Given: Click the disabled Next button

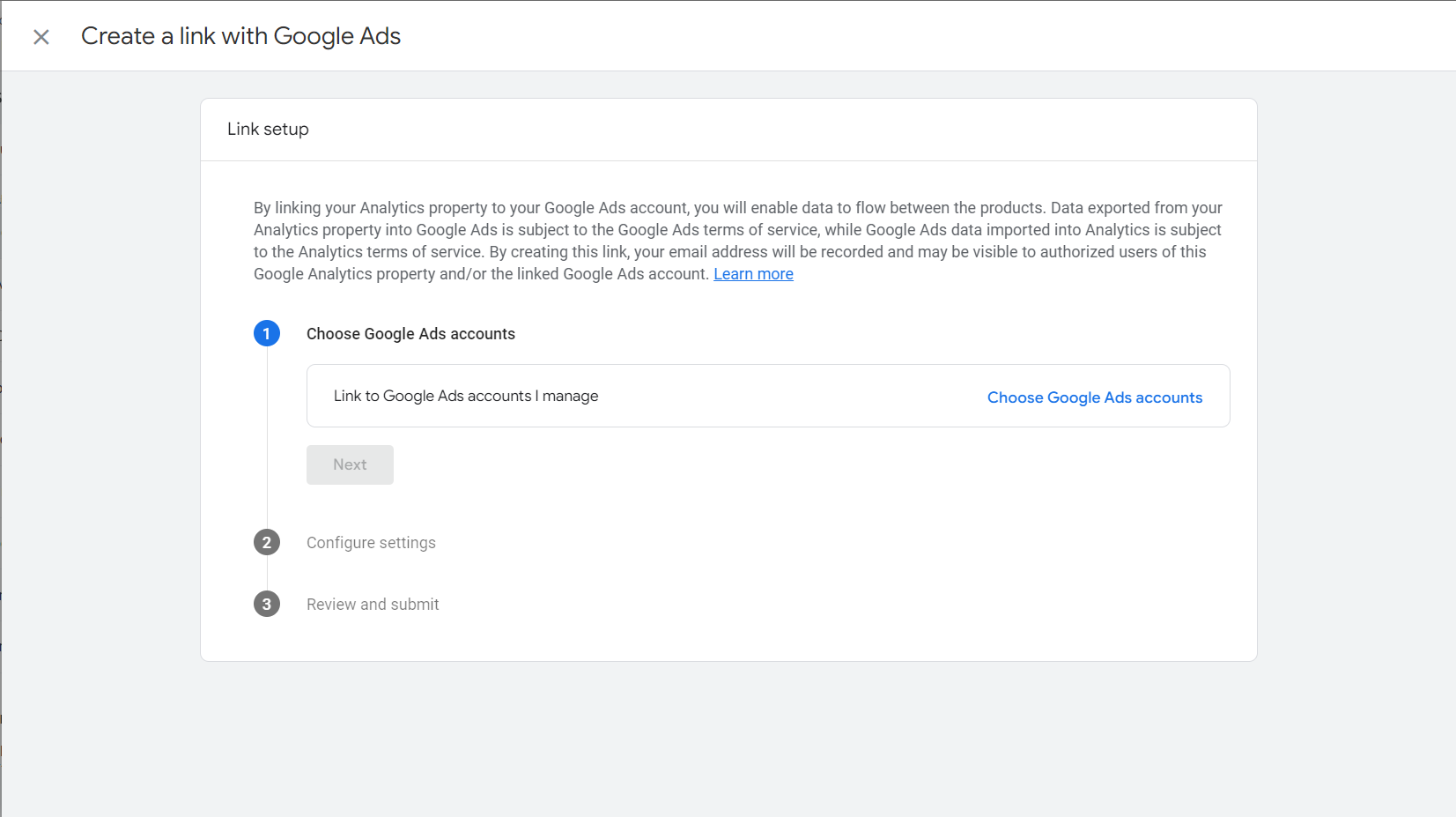Looking at the screenshot, I should point(350,464).
